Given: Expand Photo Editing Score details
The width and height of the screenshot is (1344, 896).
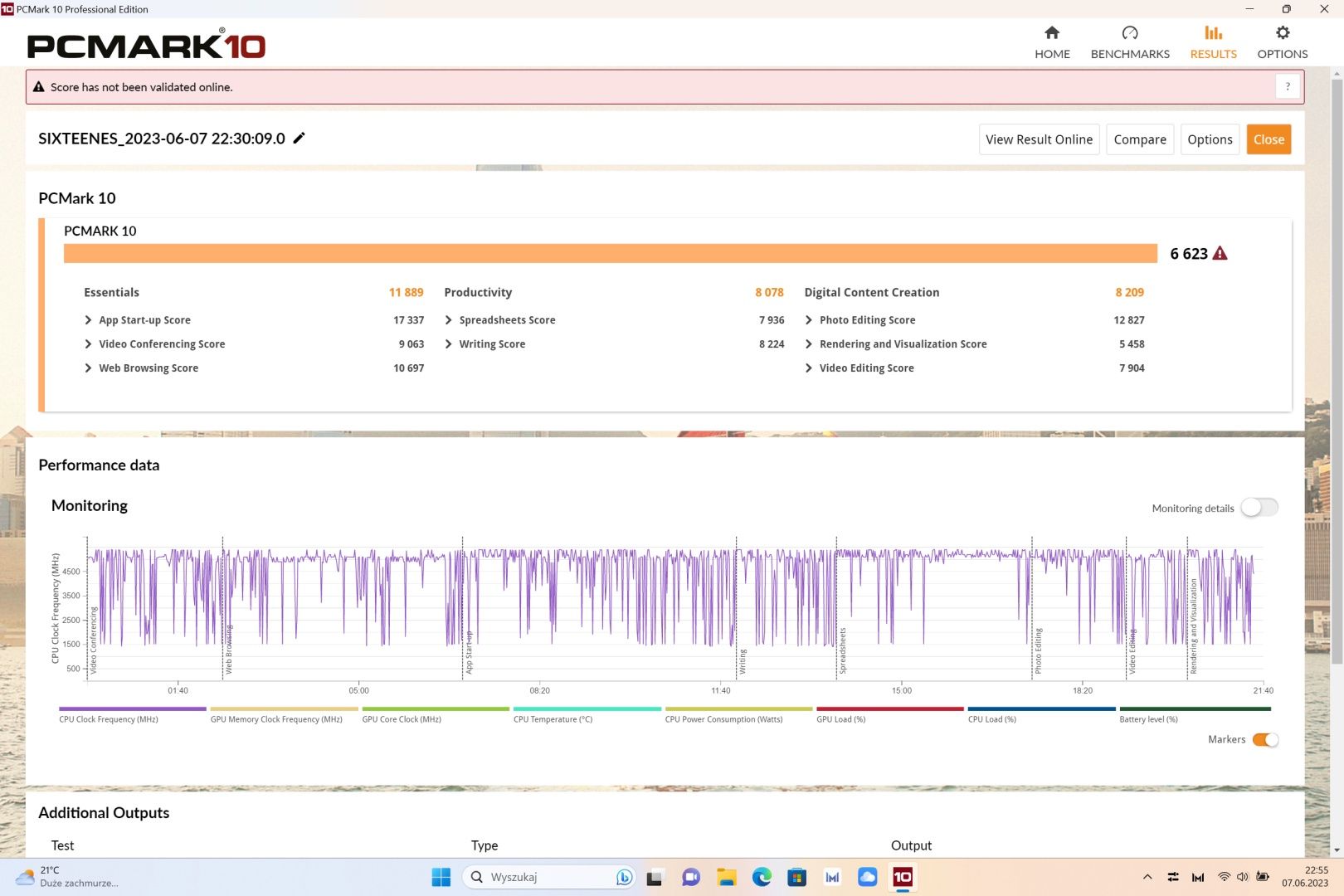Looking at the screenshot, I should pos(809,320).
